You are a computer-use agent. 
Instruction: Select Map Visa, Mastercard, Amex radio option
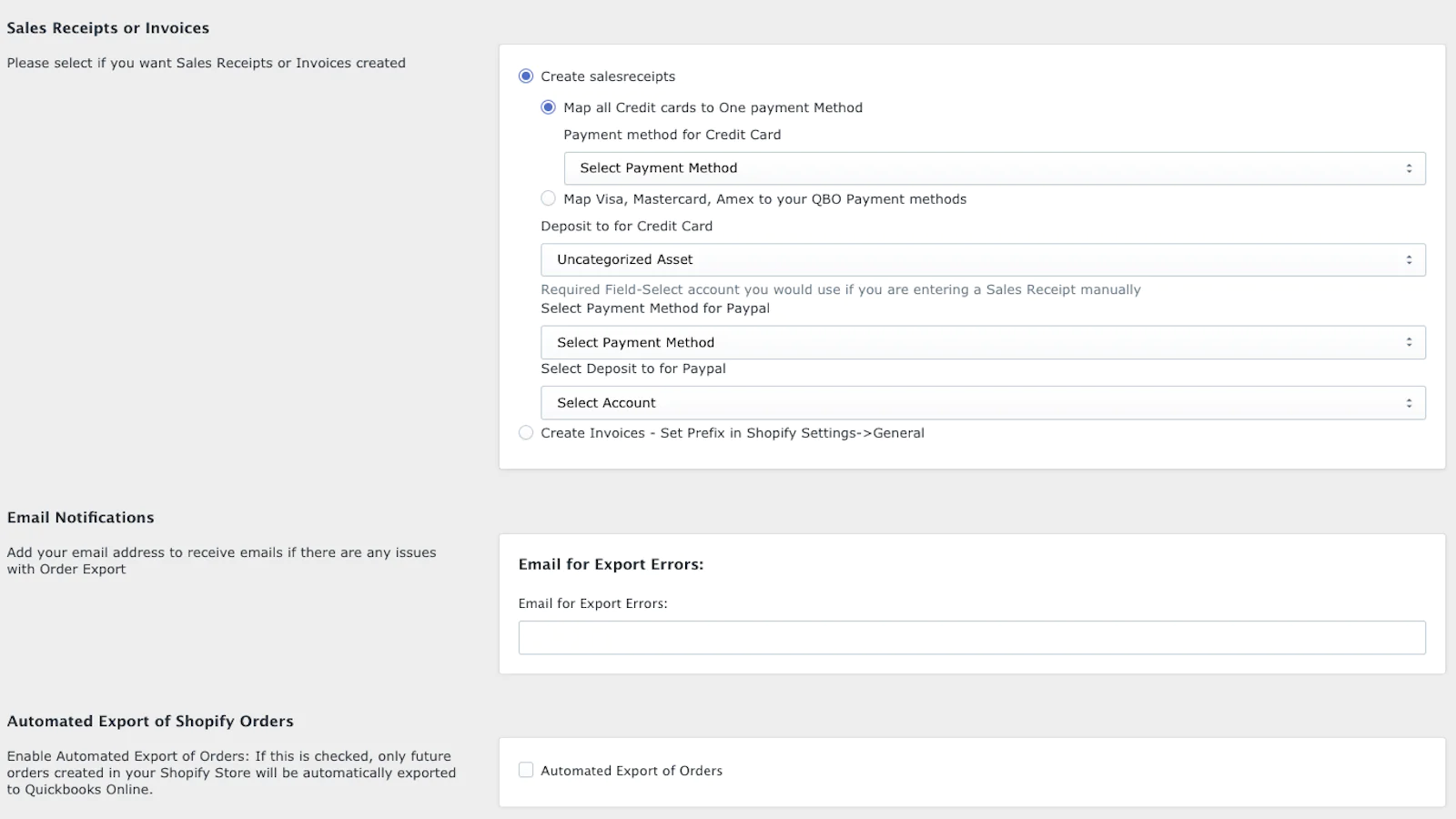click(x=549, y=198)
